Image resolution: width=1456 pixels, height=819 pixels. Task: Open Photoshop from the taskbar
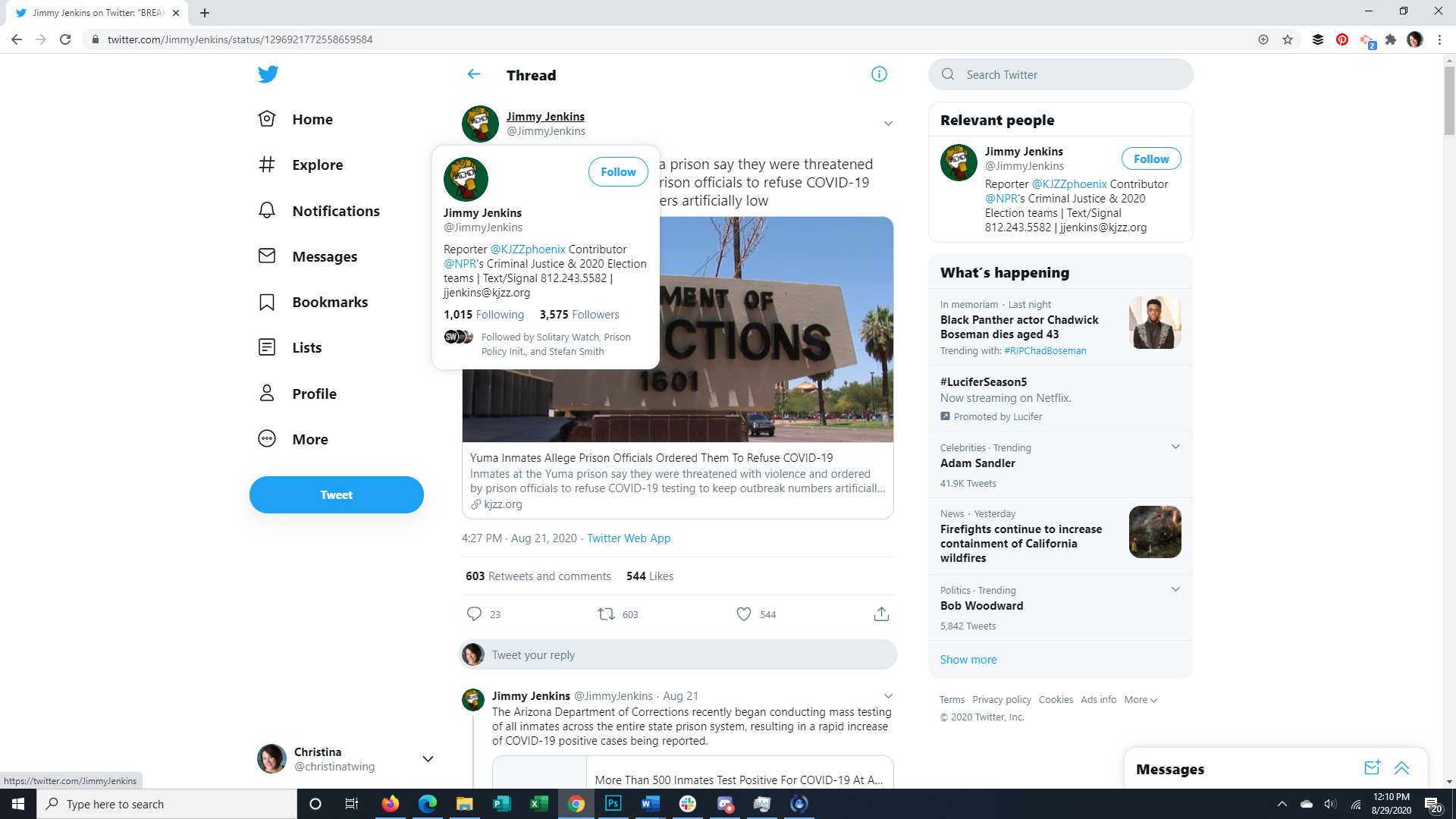click(x=613, y=804)
